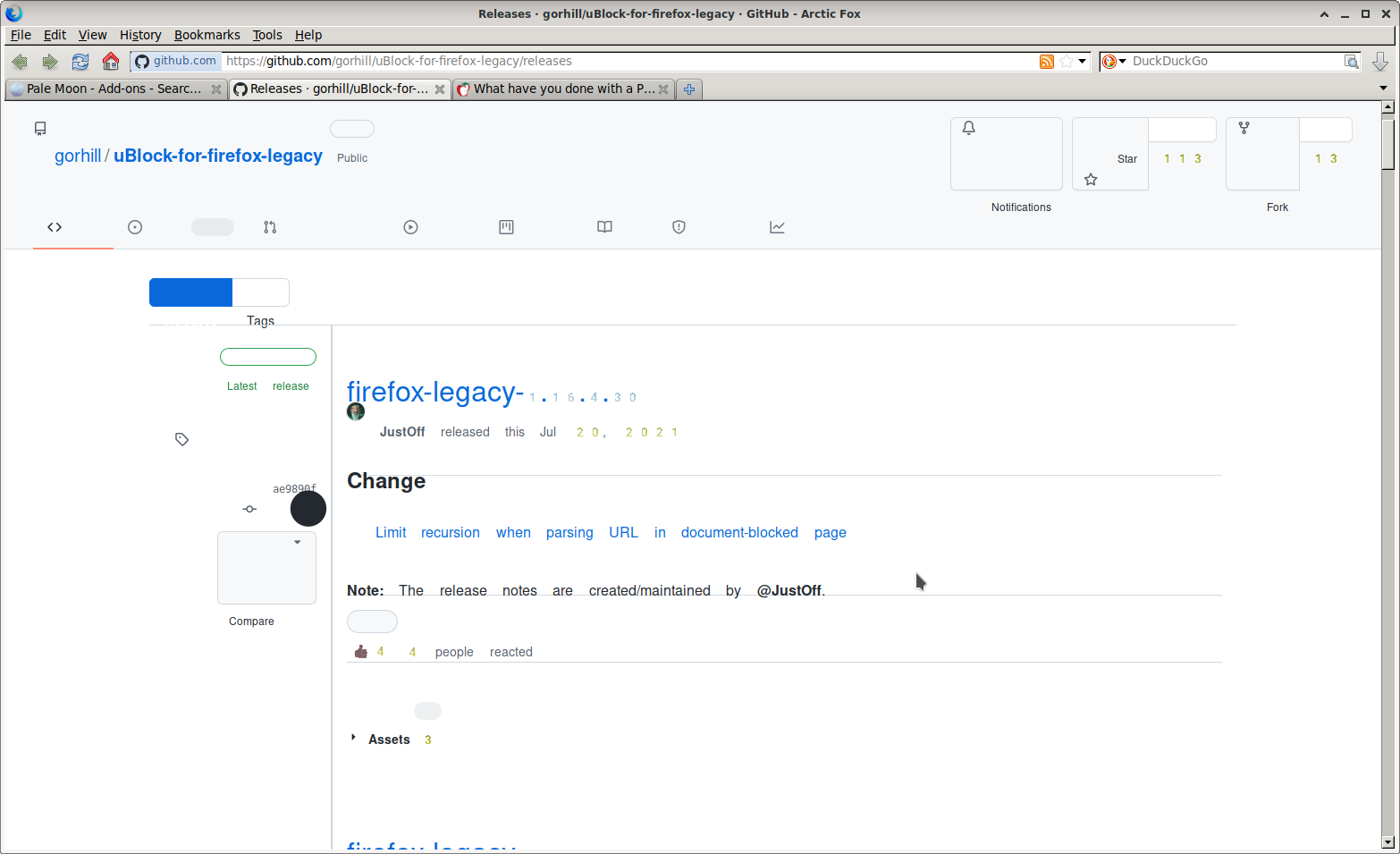Open the 'Limit recursion when parsing URL' link
The height and width of the screenshot is (854, 1400).
point(611,532)
